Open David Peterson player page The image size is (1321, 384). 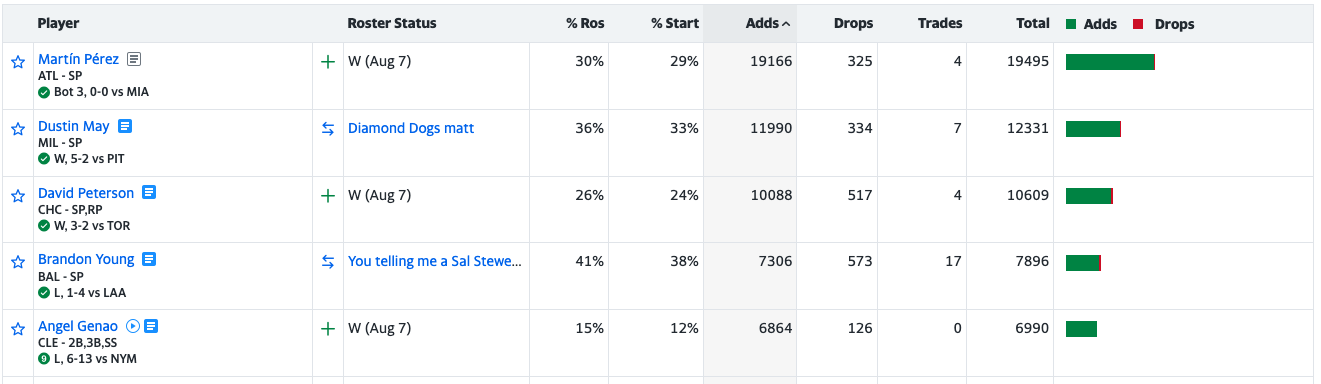tap(86, 193)
